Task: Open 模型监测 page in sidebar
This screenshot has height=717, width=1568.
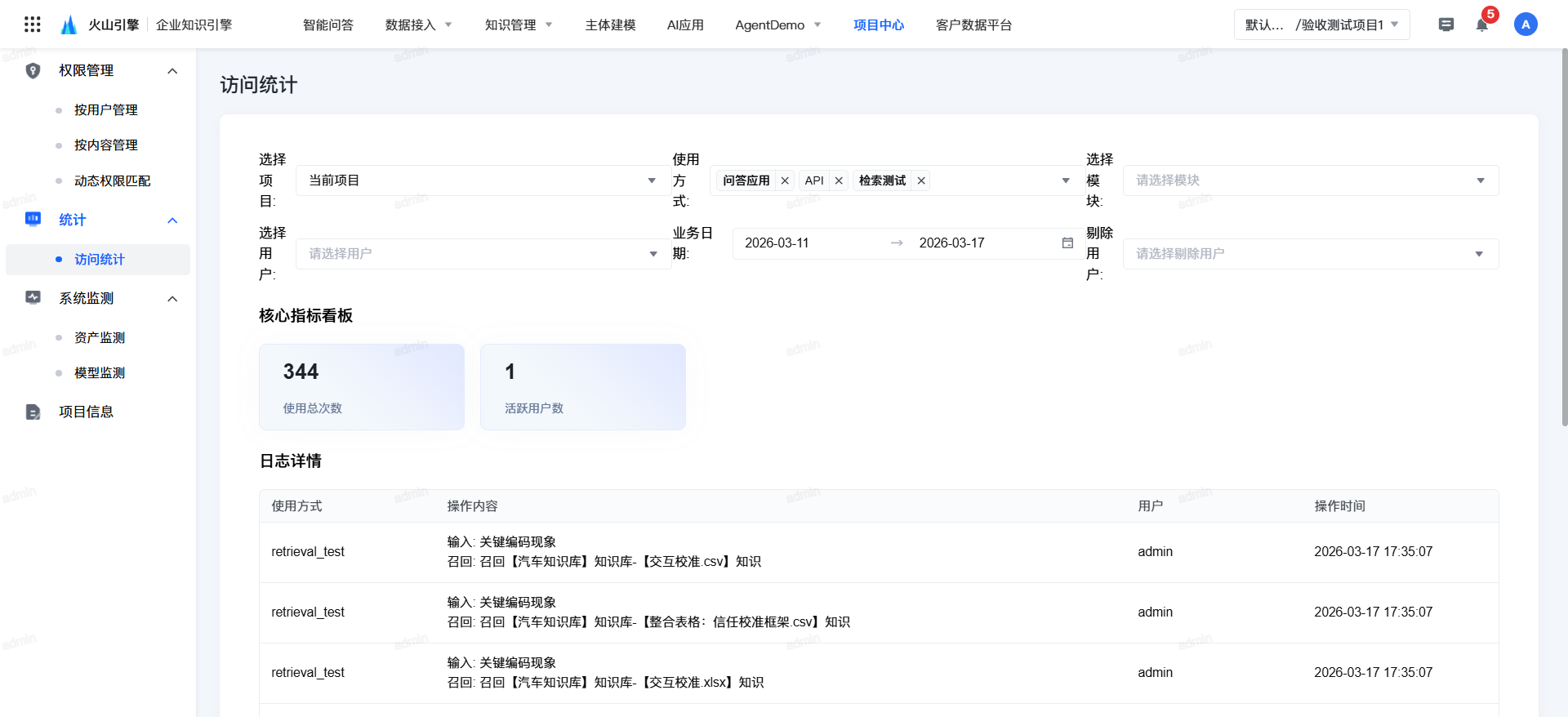Action: (100, 373)
